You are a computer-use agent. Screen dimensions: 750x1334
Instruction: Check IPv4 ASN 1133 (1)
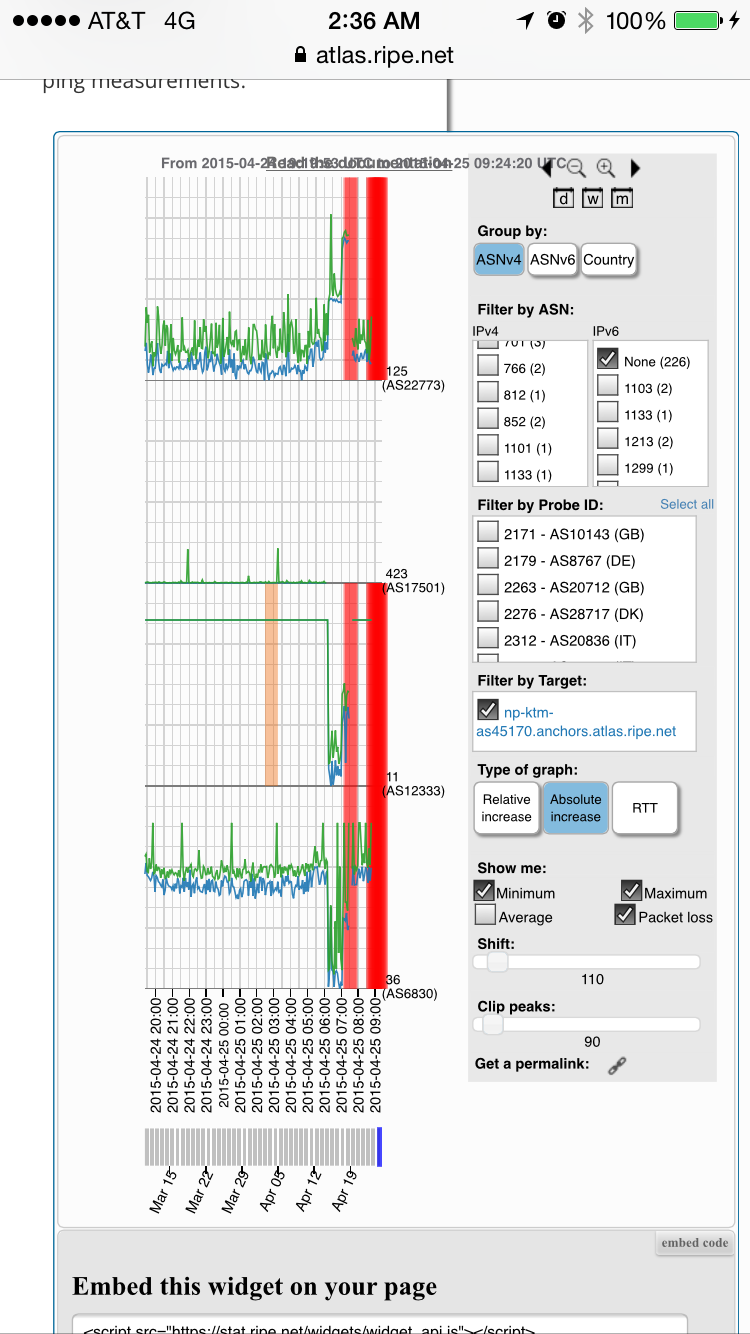[488, 472]
